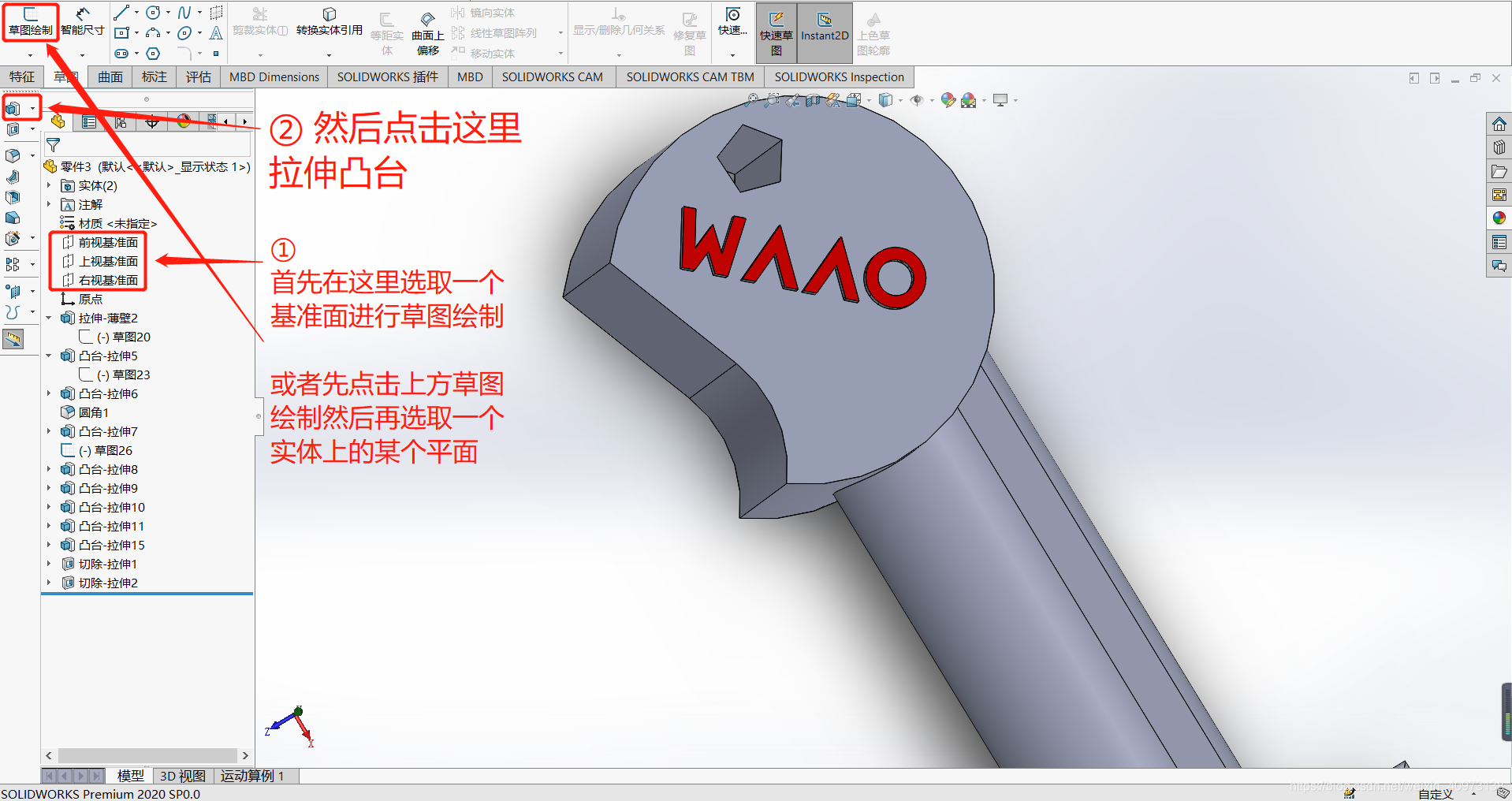Expand the 注解 annotations folder
The width and height of the screenshot is (1512, 801).
click(x=49, y=204)
